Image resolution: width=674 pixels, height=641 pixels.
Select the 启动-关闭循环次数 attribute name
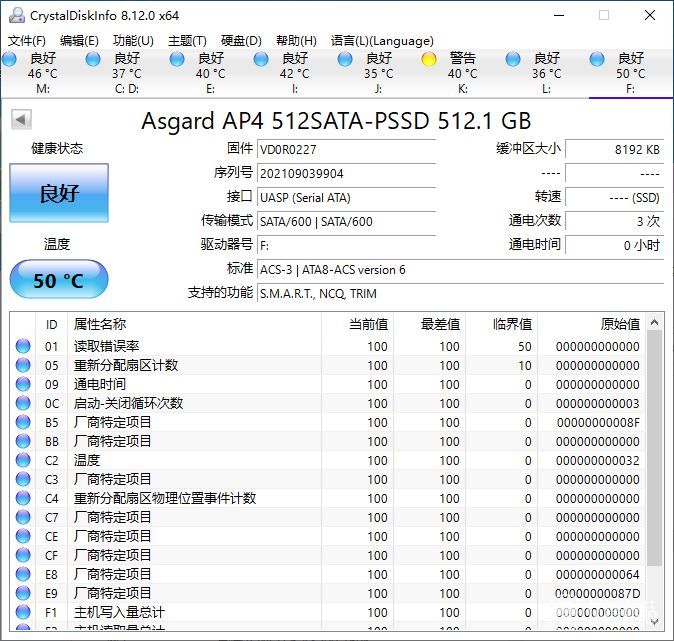(x=128, y=403)
